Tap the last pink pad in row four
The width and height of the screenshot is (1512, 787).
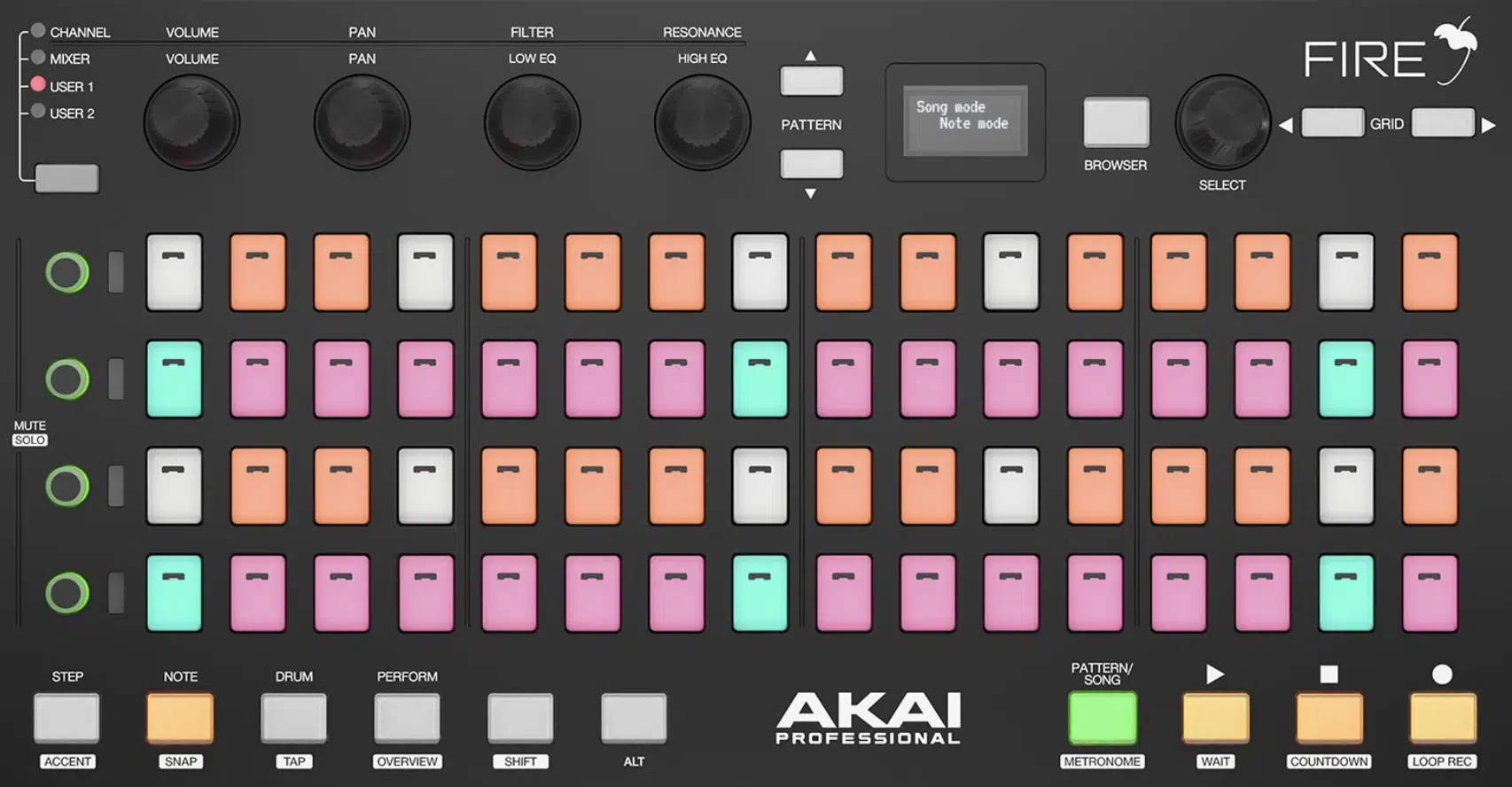[x=1430, y=593]
